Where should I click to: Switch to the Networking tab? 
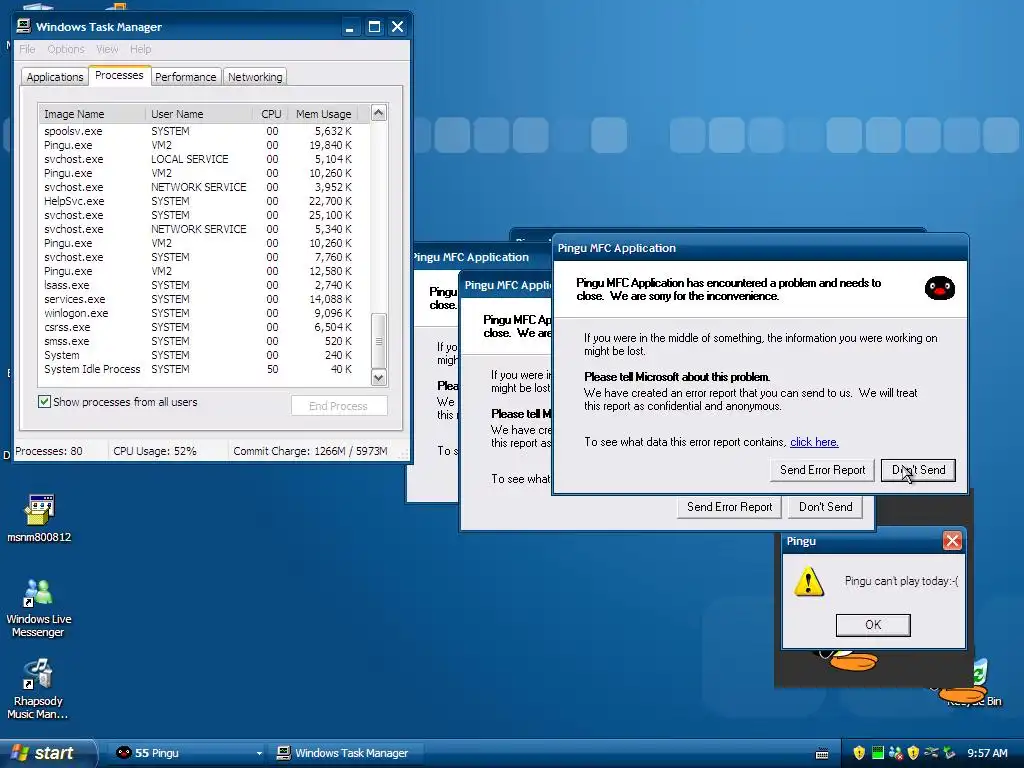click(x=255, y=77)
